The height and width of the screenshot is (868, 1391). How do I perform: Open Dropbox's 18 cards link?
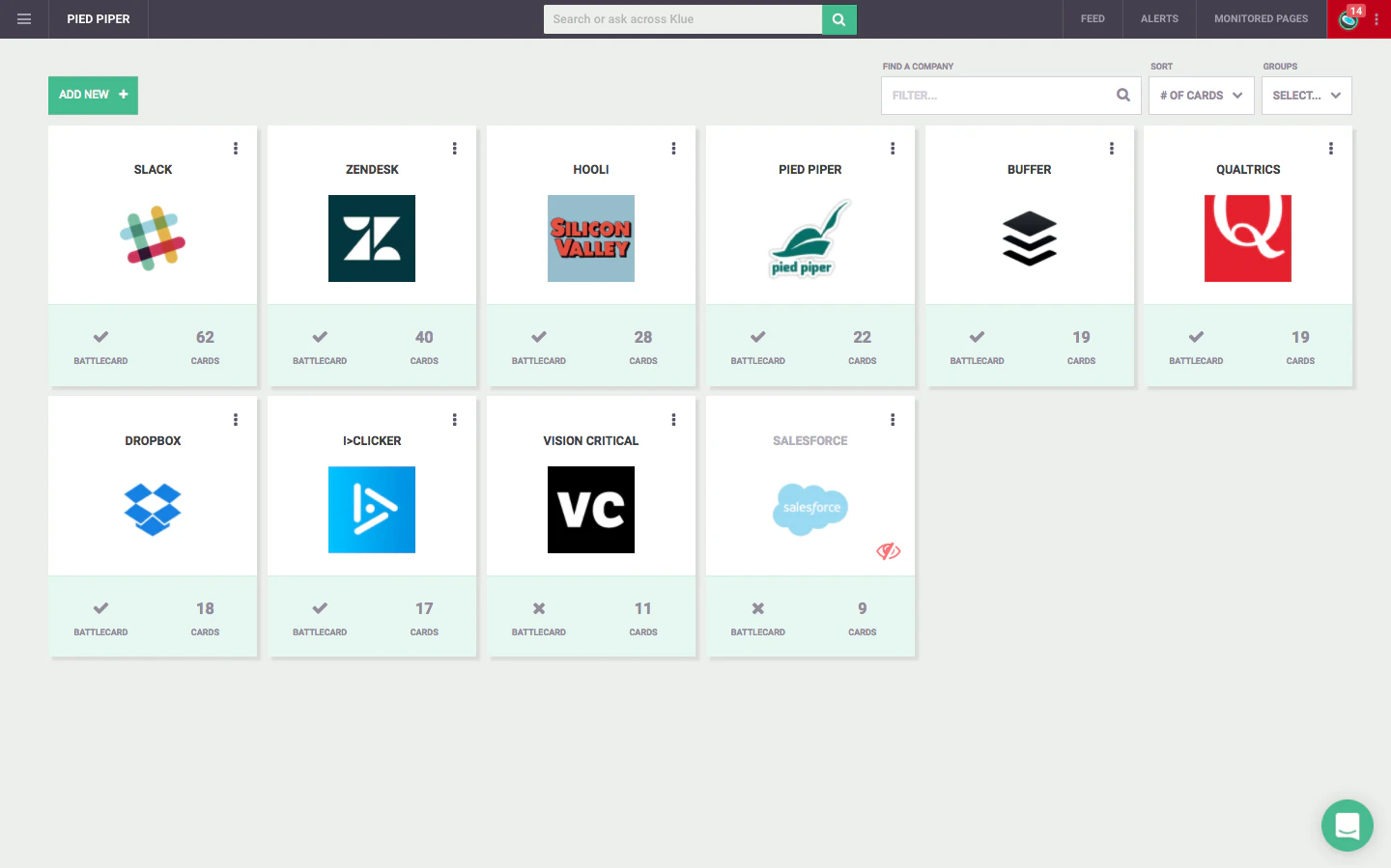[x=205, y=617]
